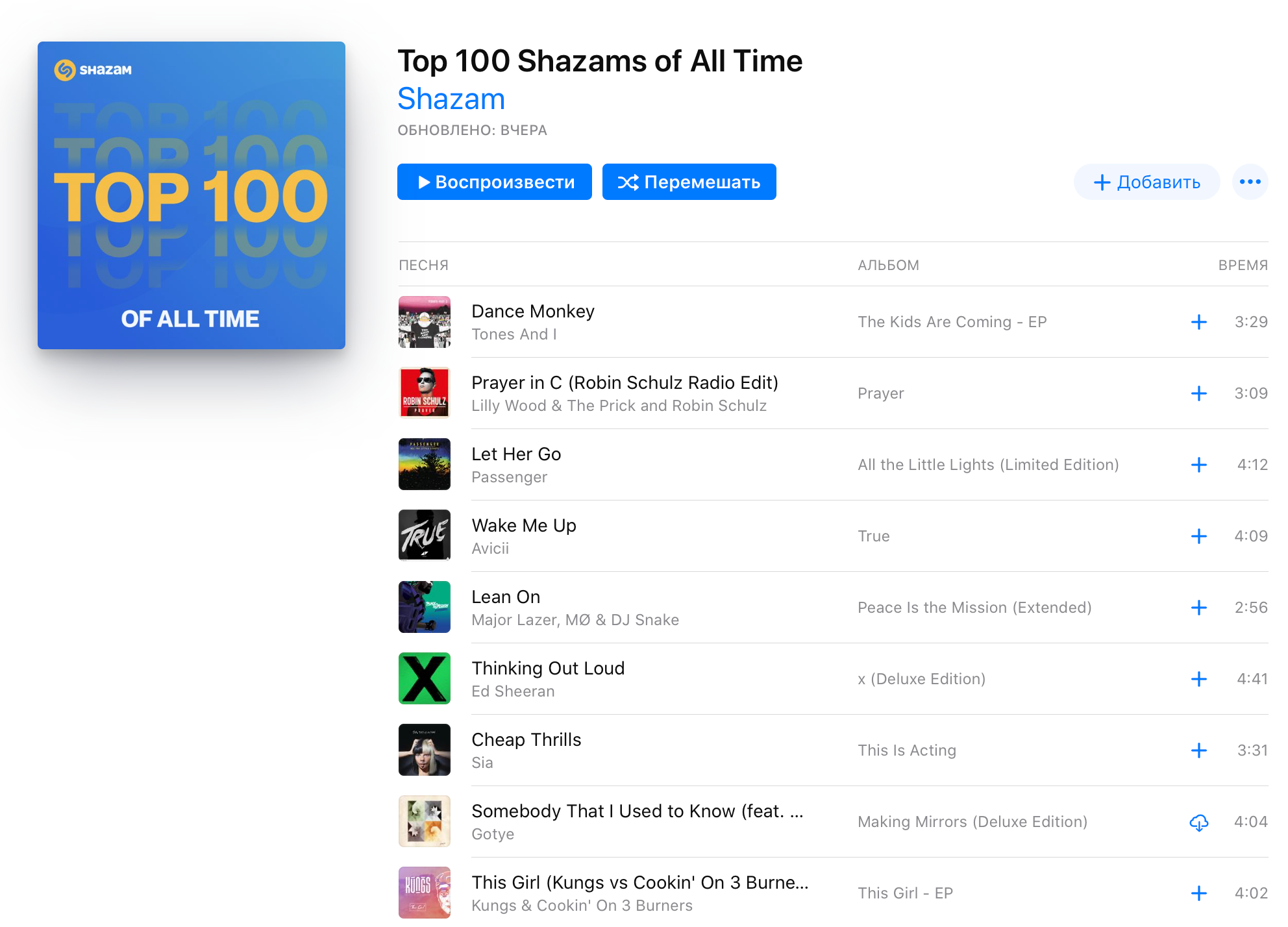Screen dimensions: 1288x927
Task: Click the Sia Cheap Thrills artwork
Action: point(425,750)
